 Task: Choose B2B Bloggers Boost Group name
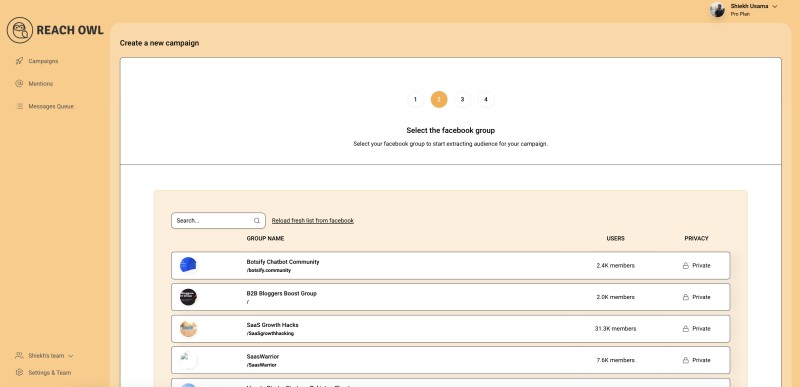(x=282, y=293)
